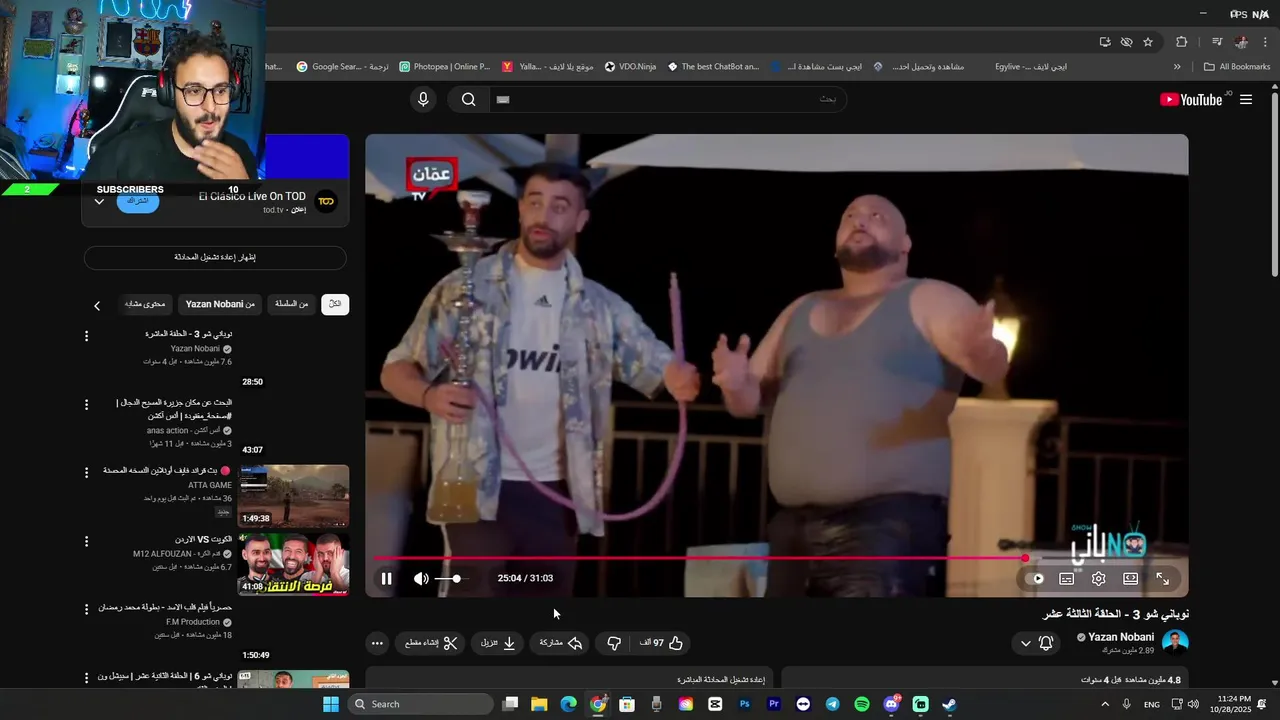Screen dimensions: 1280x720
Task: Open the player settings gear
Action: pos(1098,578)
